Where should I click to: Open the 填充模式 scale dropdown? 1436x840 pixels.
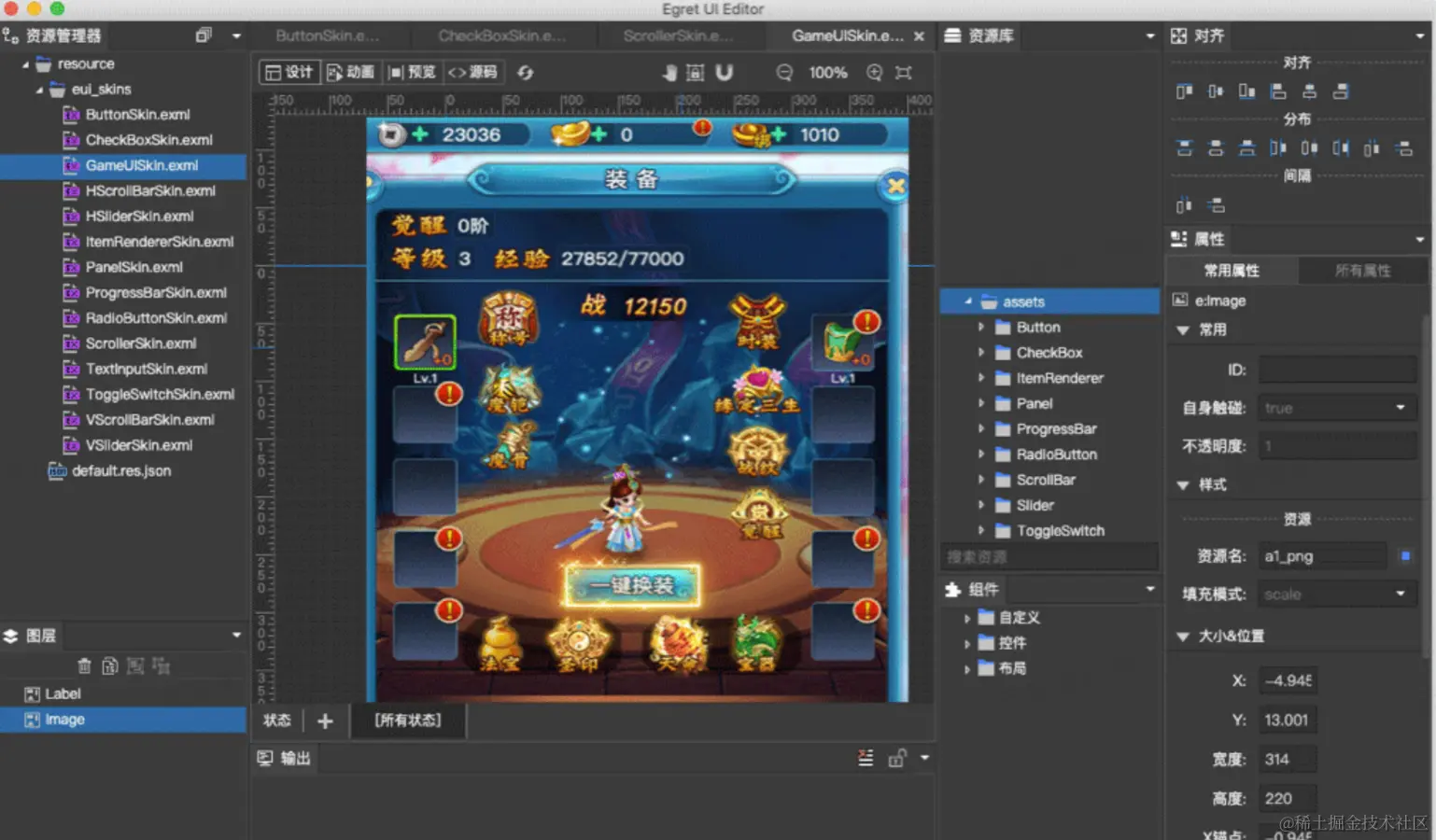coord(1337,594)
